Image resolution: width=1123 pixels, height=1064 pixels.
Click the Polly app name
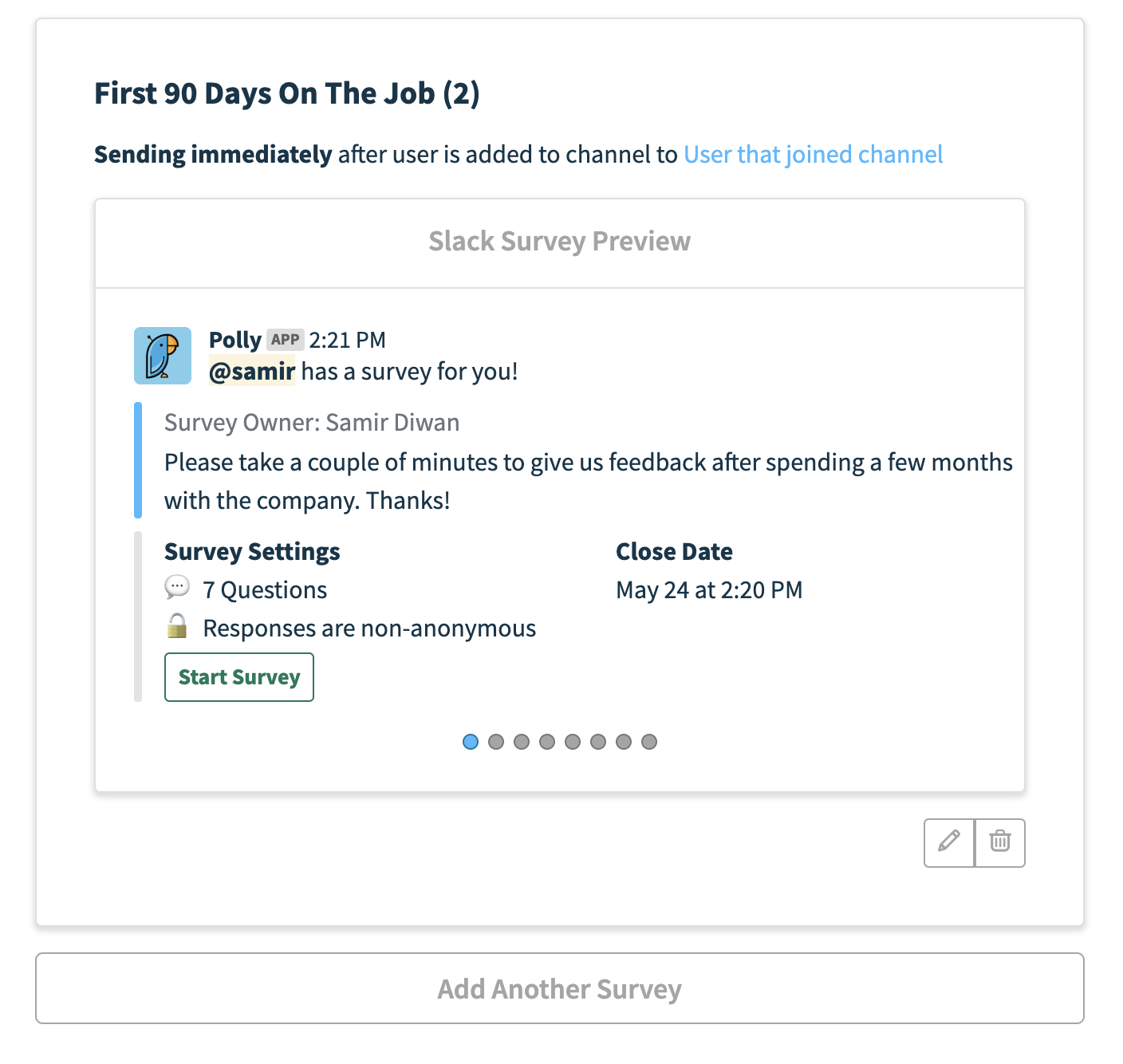coord(235,340)
